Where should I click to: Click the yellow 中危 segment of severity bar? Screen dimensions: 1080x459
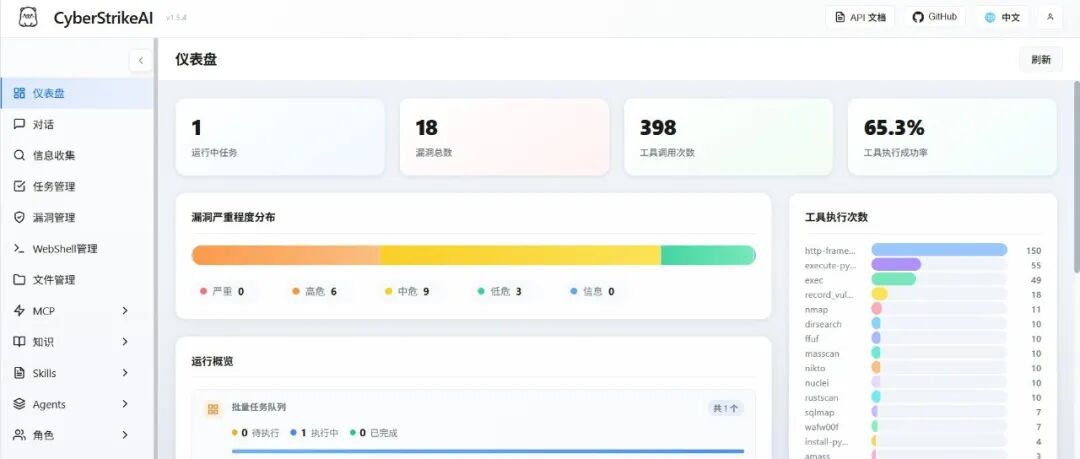520,255
